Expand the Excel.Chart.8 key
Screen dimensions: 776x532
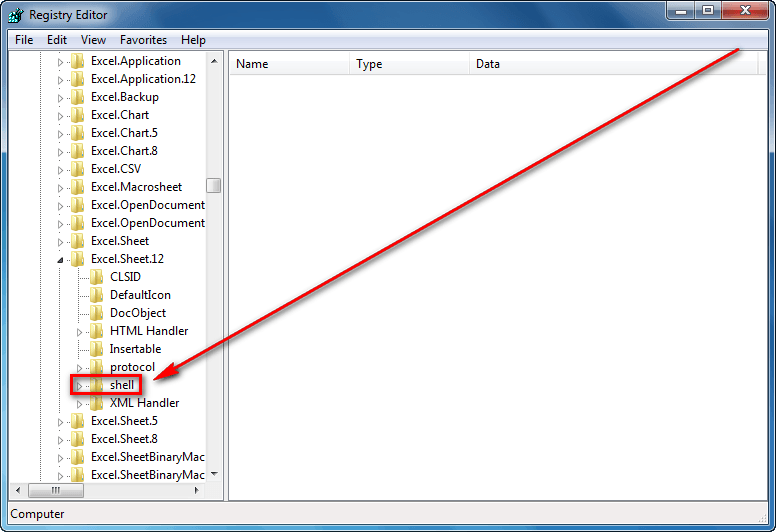click(60, 152)
